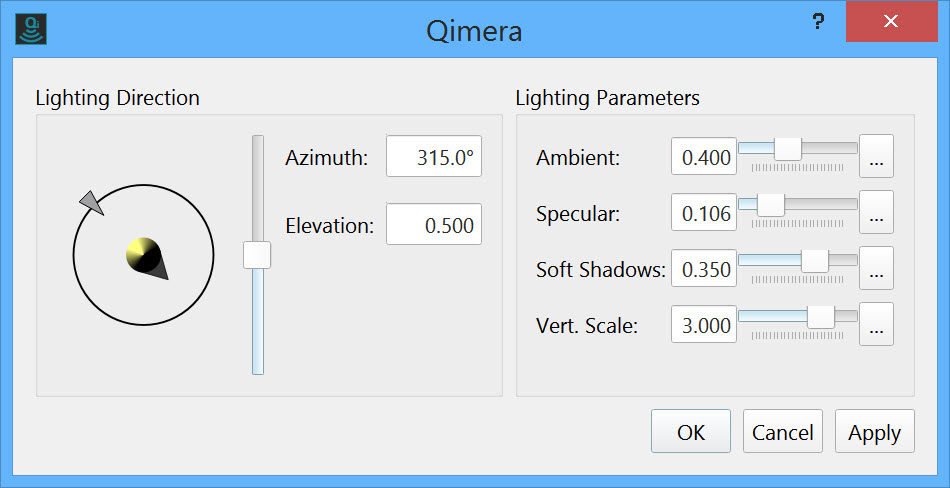Open the Specular options ellipsis button

pos(876,213)
